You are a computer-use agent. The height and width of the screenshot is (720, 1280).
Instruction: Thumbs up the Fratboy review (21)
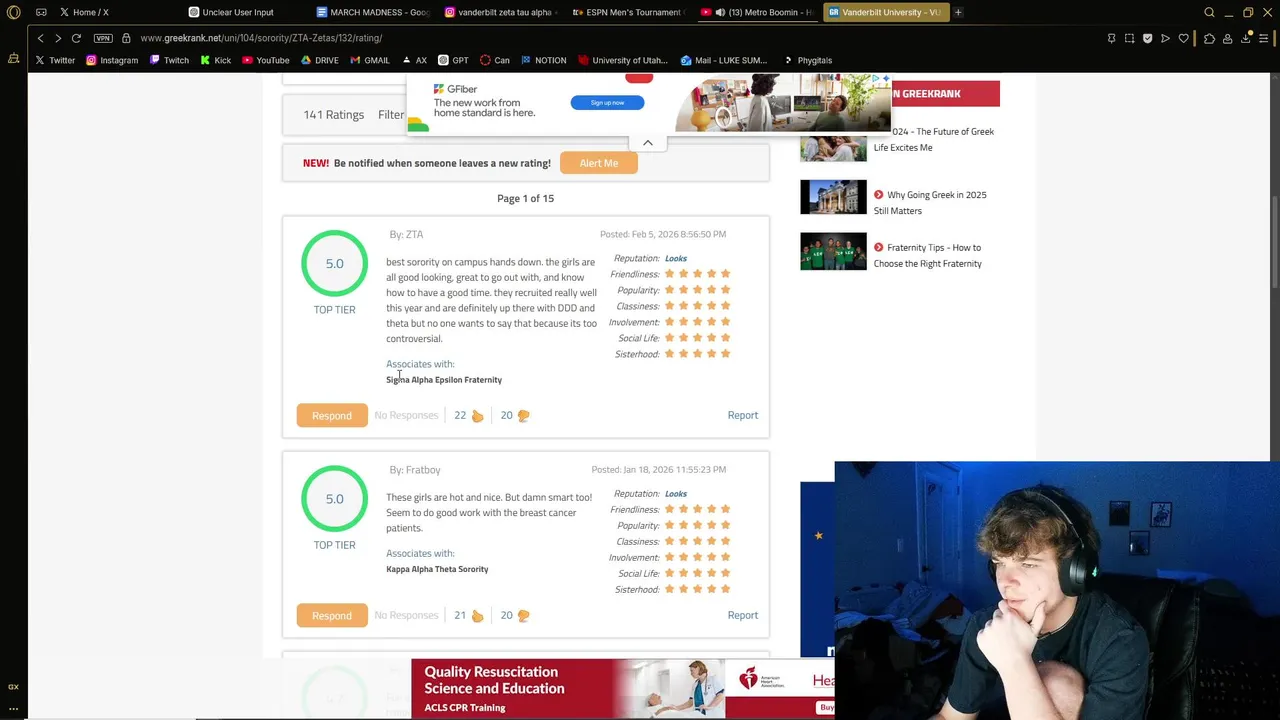click(x=469, y=615)
